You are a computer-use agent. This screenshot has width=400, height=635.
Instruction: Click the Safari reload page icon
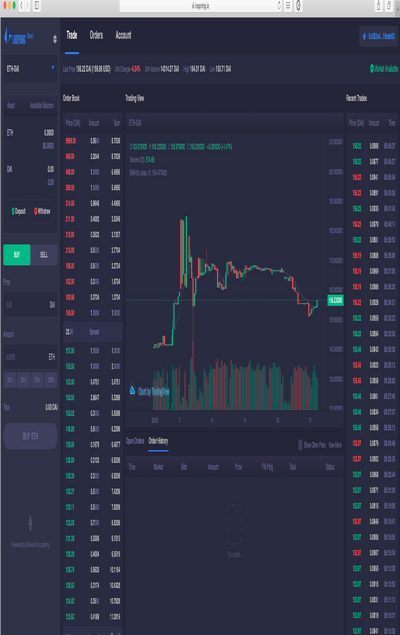pyautogui.click(x=279, y=6)
